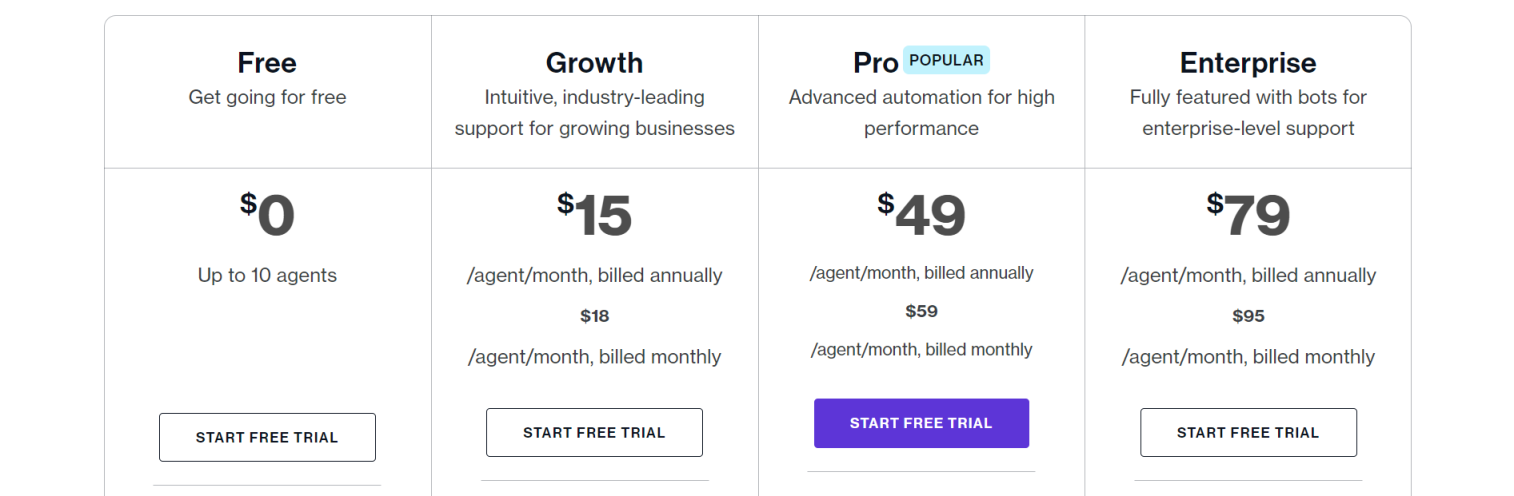Select the $59 monthly billing price
This screenshot has width=1514, height=496.
pyautogui.click(x=921, y=311)
